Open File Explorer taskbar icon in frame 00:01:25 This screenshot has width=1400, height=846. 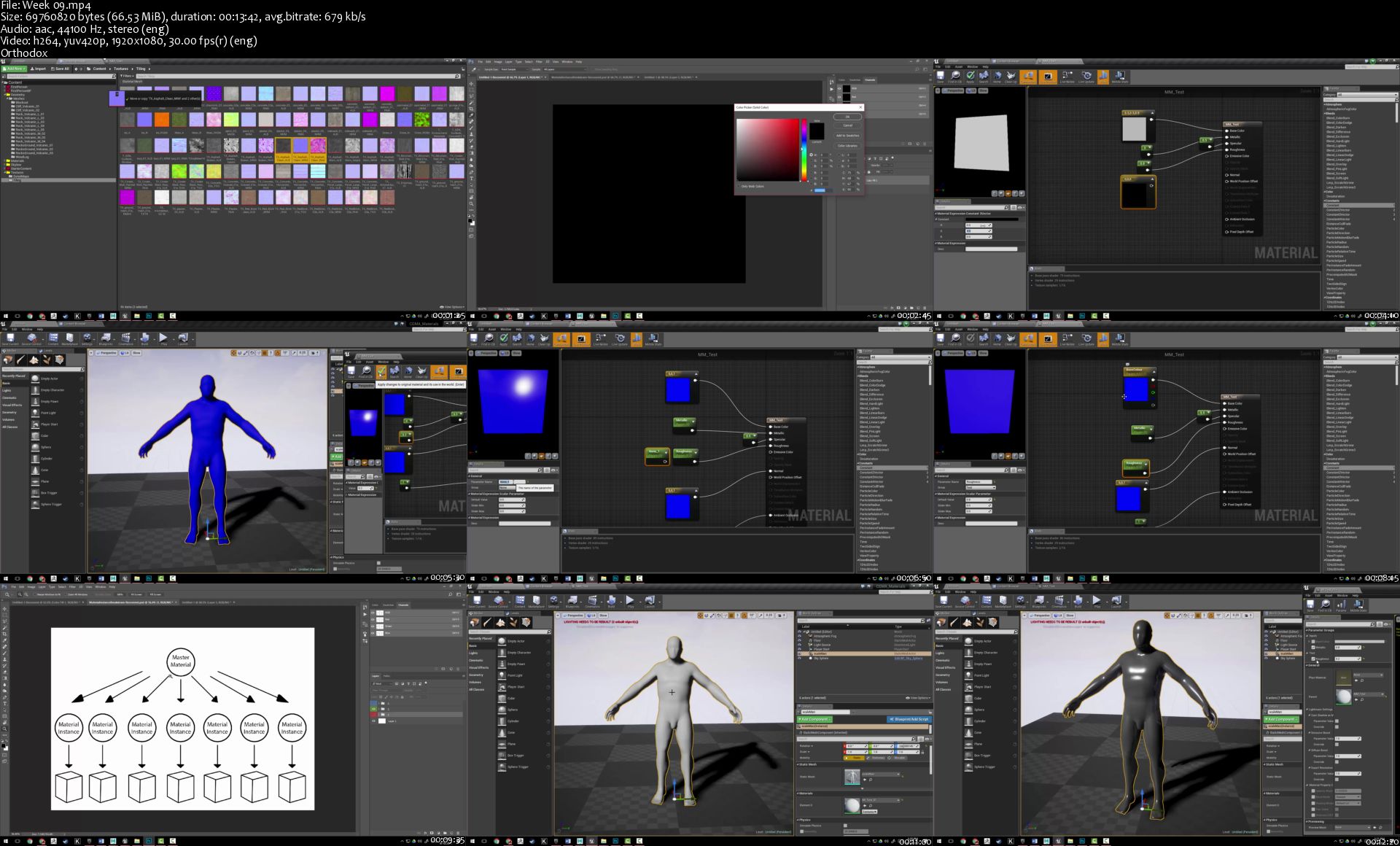(x=136, y=316)
